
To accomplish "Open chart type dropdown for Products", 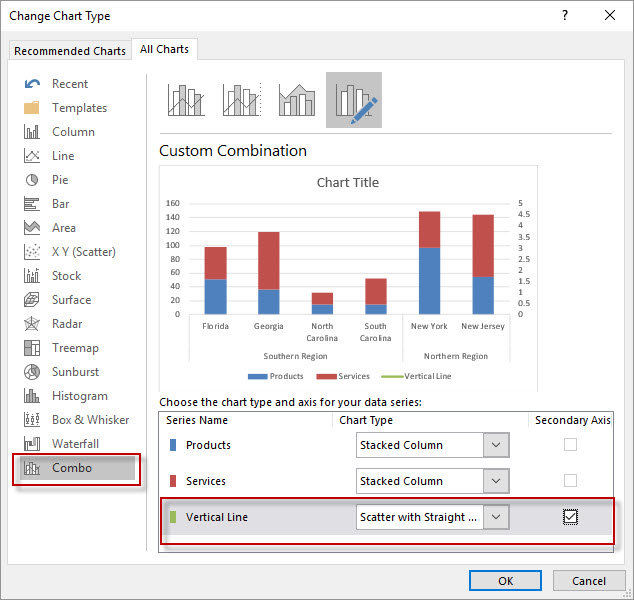I will [496, 445].
